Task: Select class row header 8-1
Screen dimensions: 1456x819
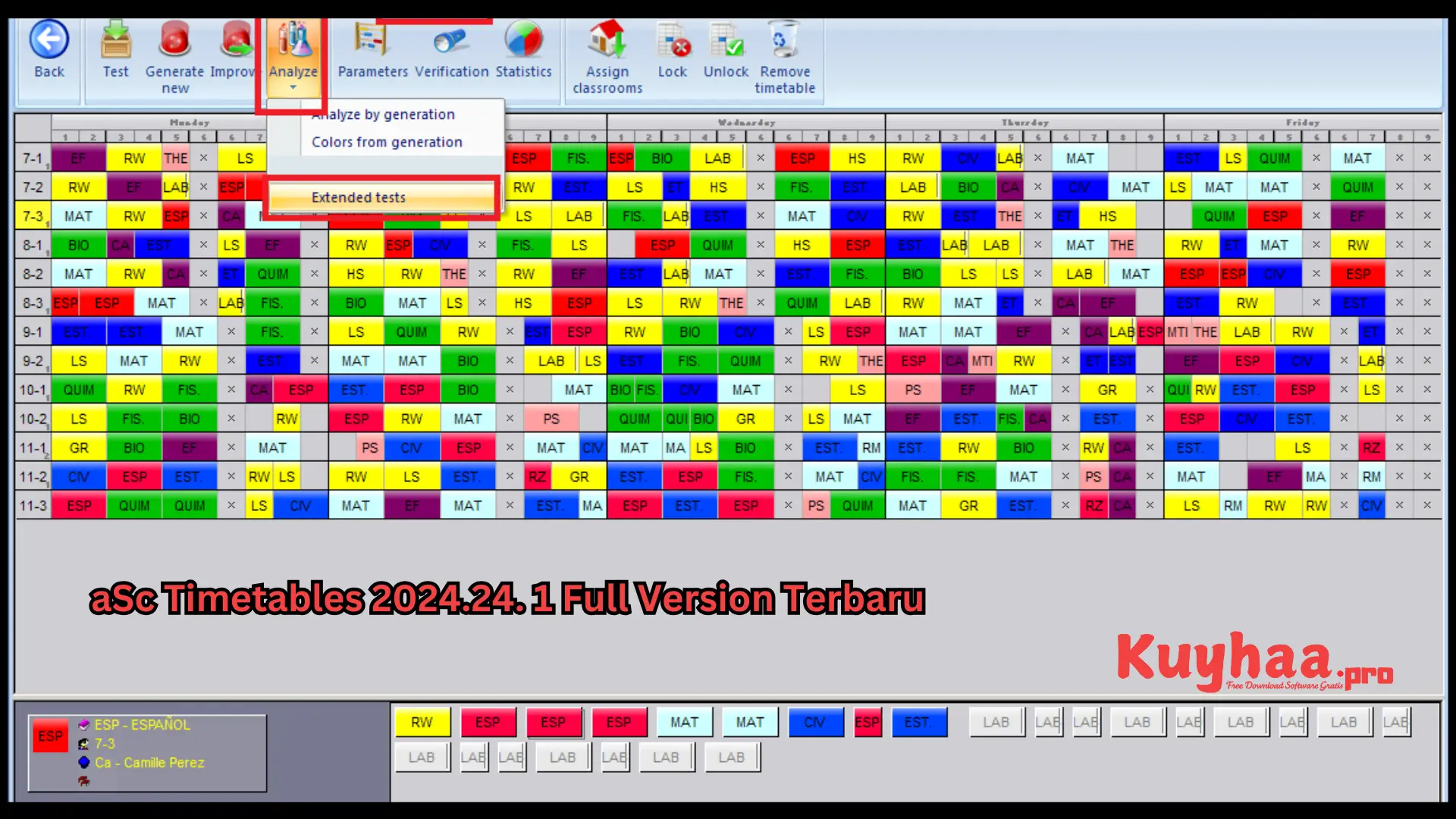Action: (x=33, y=245)
